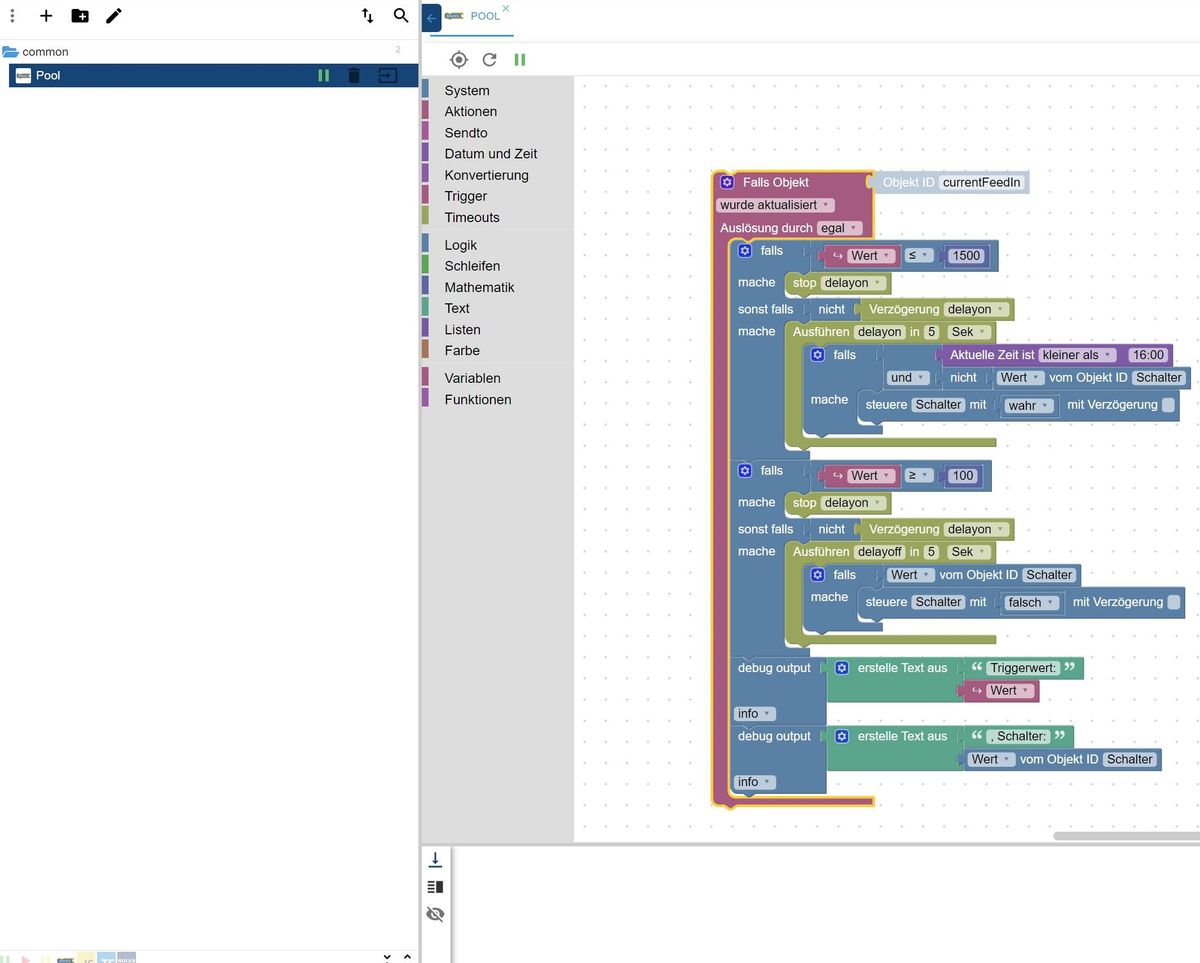Switch to the POOL script tab

(484, 17)
